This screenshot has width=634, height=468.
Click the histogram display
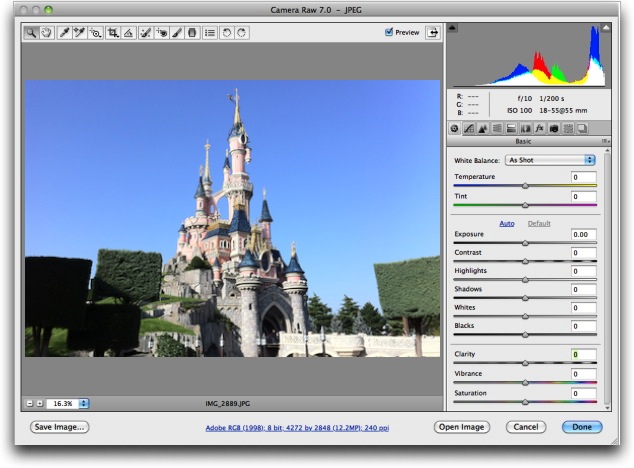[529, 55]
